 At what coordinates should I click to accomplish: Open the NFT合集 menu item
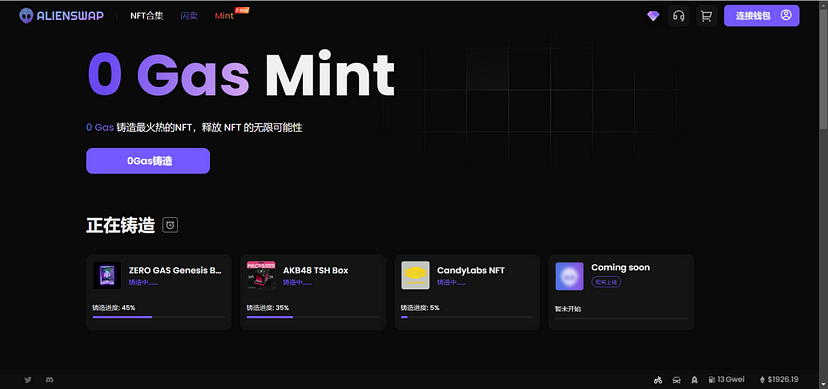147,16
